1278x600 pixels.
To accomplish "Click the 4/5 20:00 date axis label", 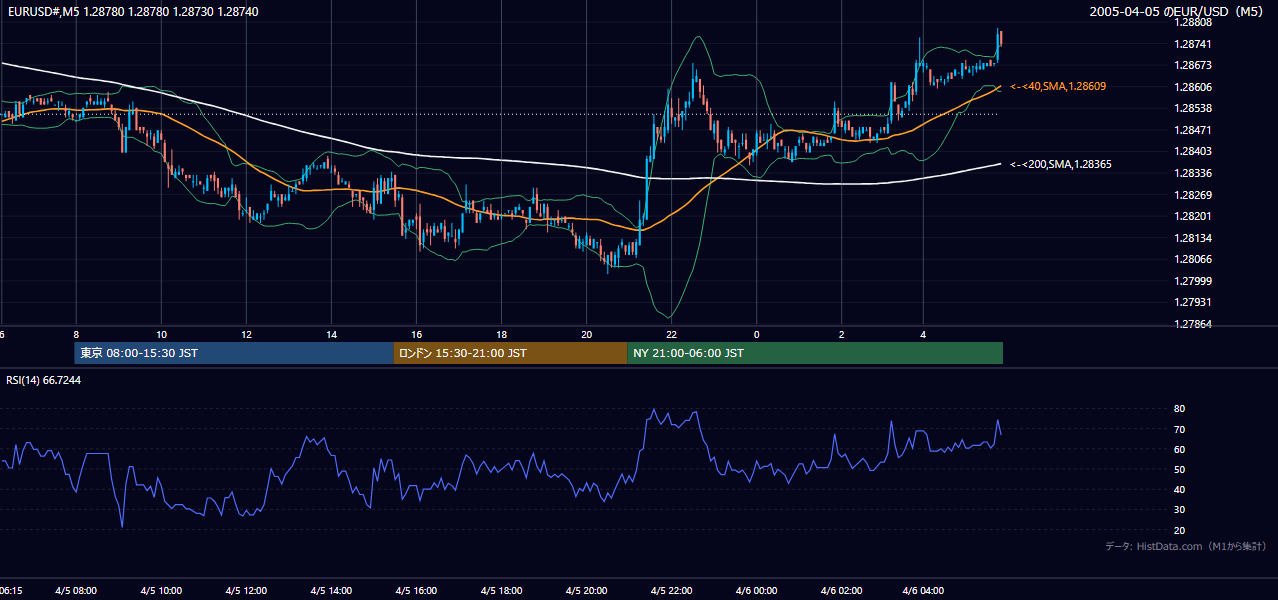I will pos(586,590).
